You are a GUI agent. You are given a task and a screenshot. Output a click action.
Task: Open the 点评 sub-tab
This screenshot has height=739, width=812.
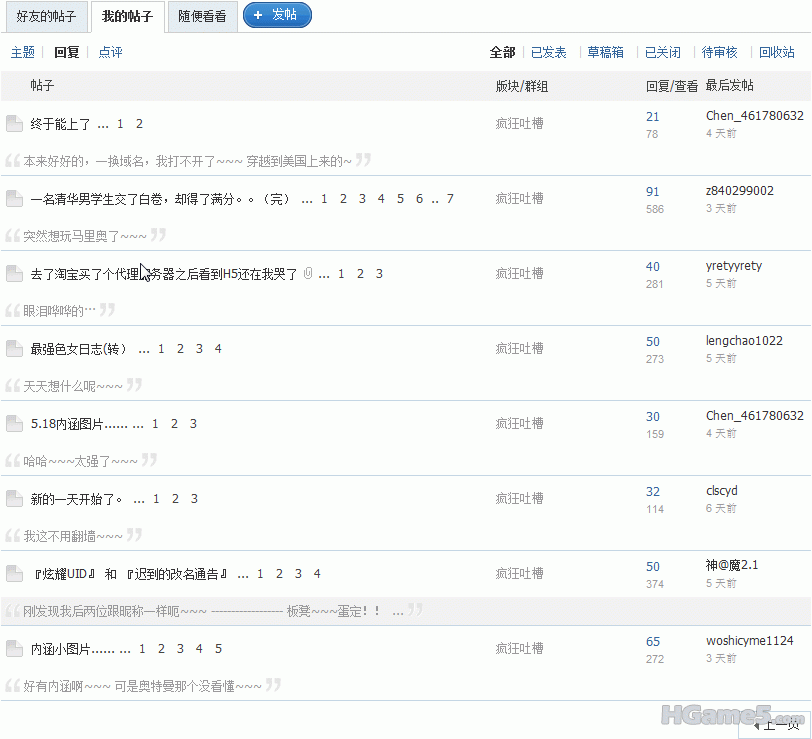point(110,52)
